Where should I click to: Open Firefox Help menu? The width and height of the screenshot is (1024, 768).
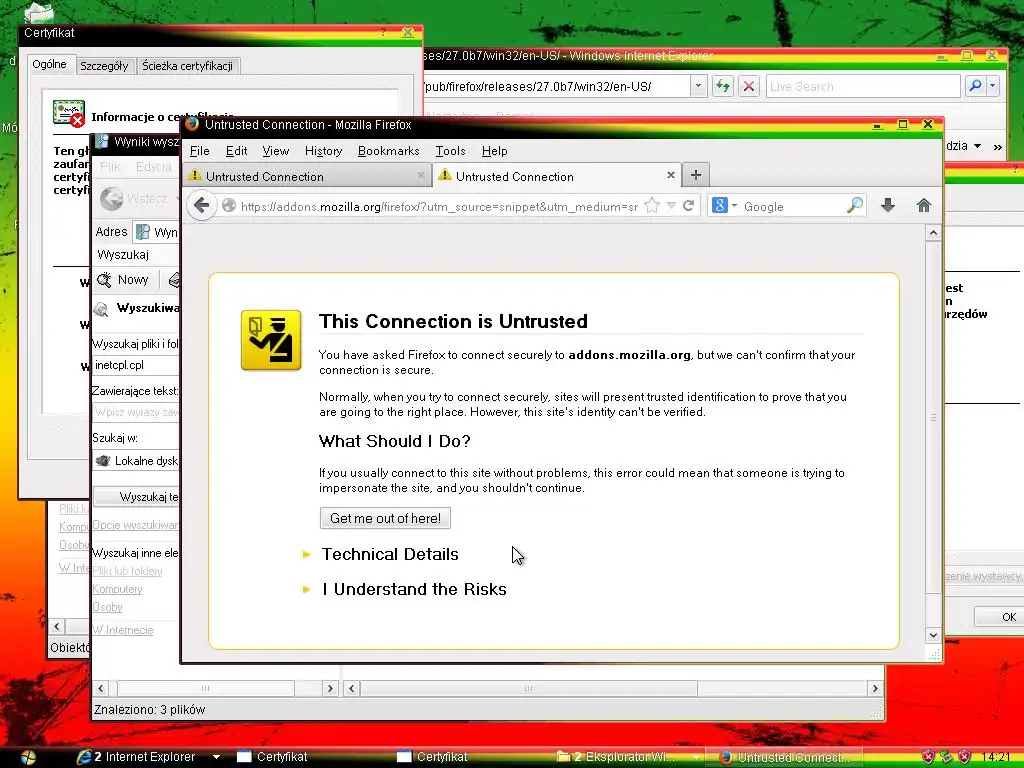click(494, 151)
